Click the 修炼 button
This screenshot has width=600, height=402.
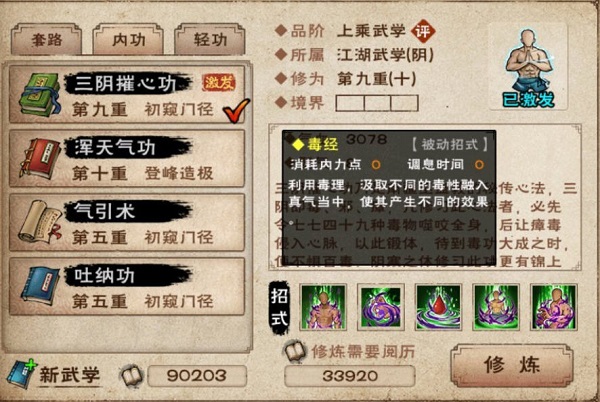512,365
